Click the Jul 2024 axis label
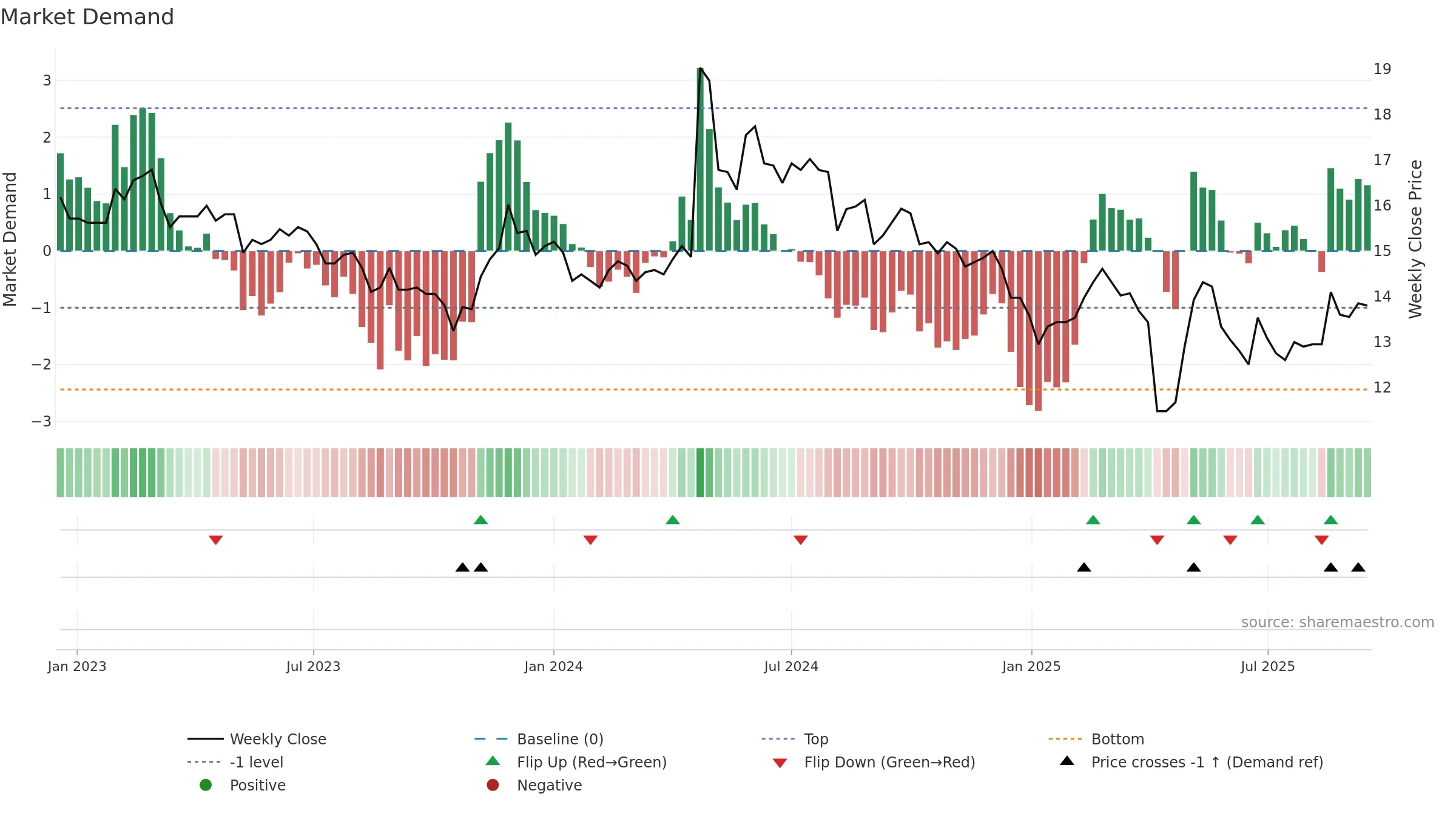The width and height of the screenshot is (1456, 819). tap(791, 666)
